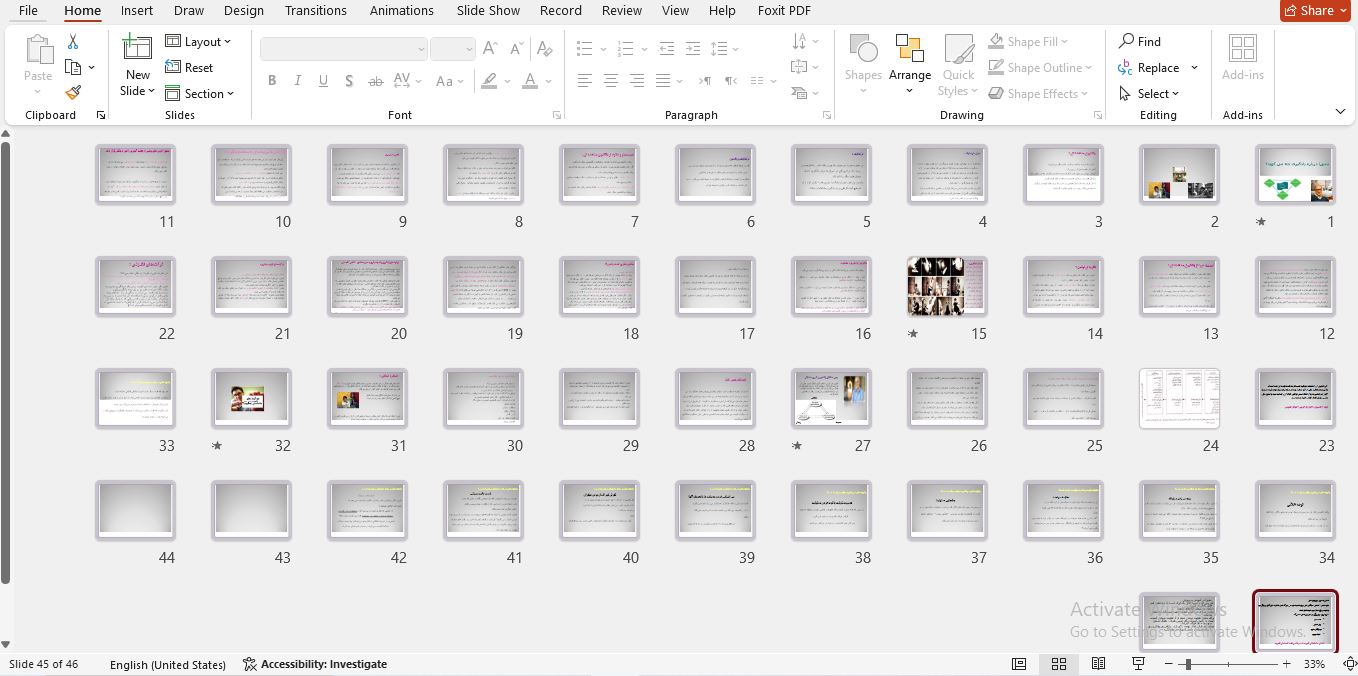This screenshot has height=676, width=1358.
Task: Click the Cut scissors icon
Action: click(x=73, y=42)
